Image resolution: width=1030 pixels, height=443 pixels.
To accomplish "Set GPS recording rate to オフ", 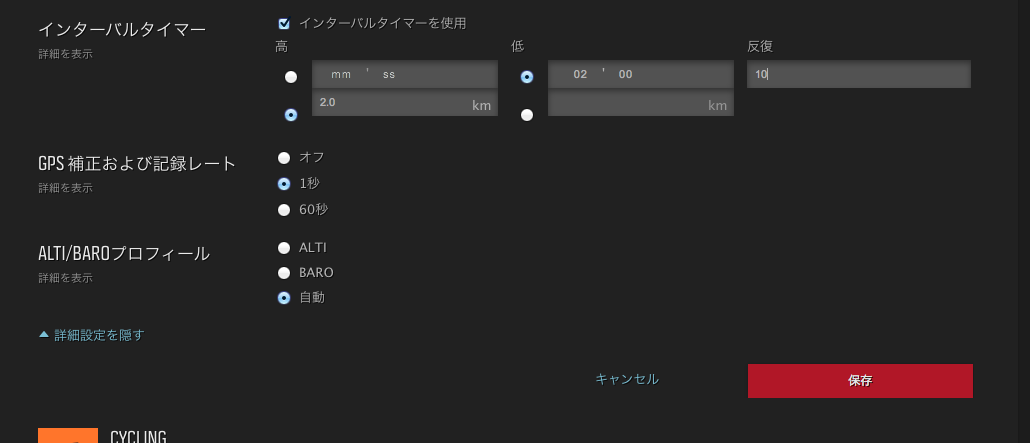I will click(x=284, y=158).
